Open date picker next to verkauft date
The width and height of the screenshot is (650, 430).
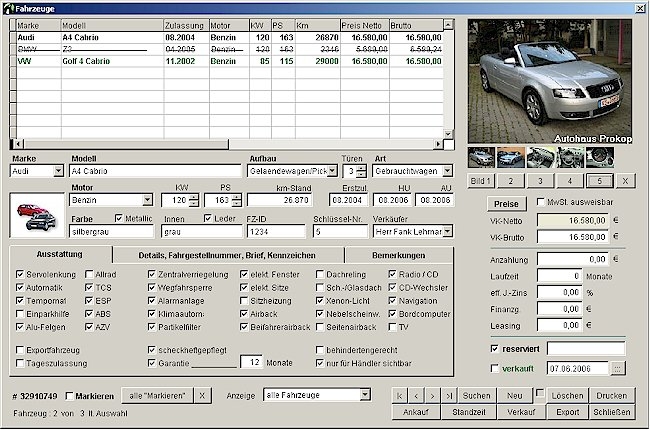click(x=617, y=368)
